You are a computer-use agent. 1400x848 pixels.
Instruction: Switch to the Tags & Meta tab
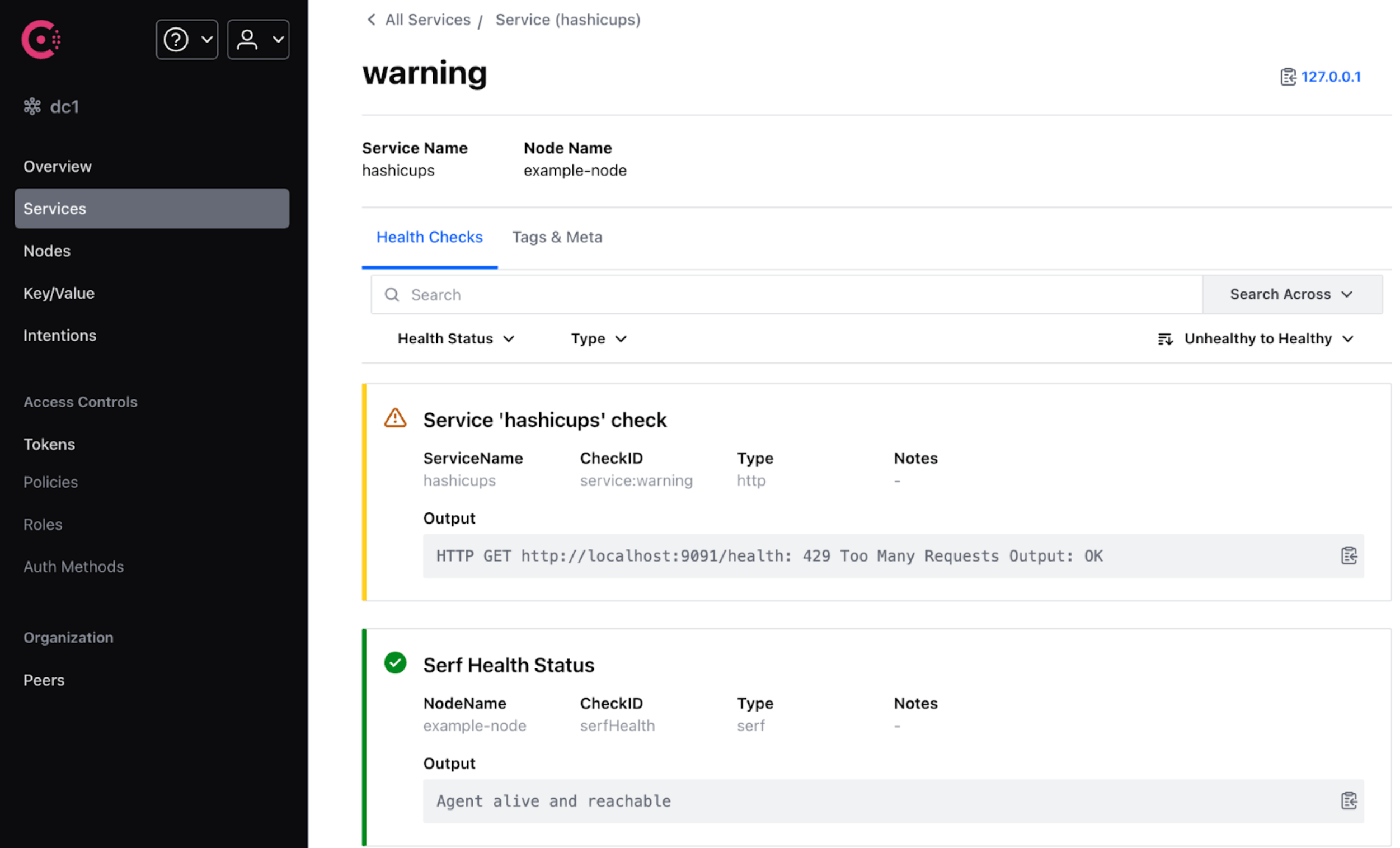(557, 237)
